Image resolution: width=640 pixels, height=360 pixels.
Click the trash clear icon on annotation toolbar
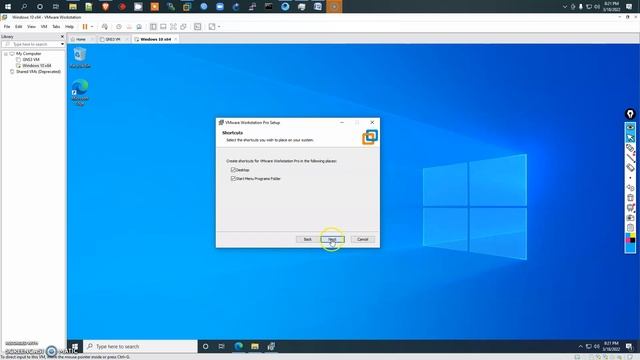630,198
